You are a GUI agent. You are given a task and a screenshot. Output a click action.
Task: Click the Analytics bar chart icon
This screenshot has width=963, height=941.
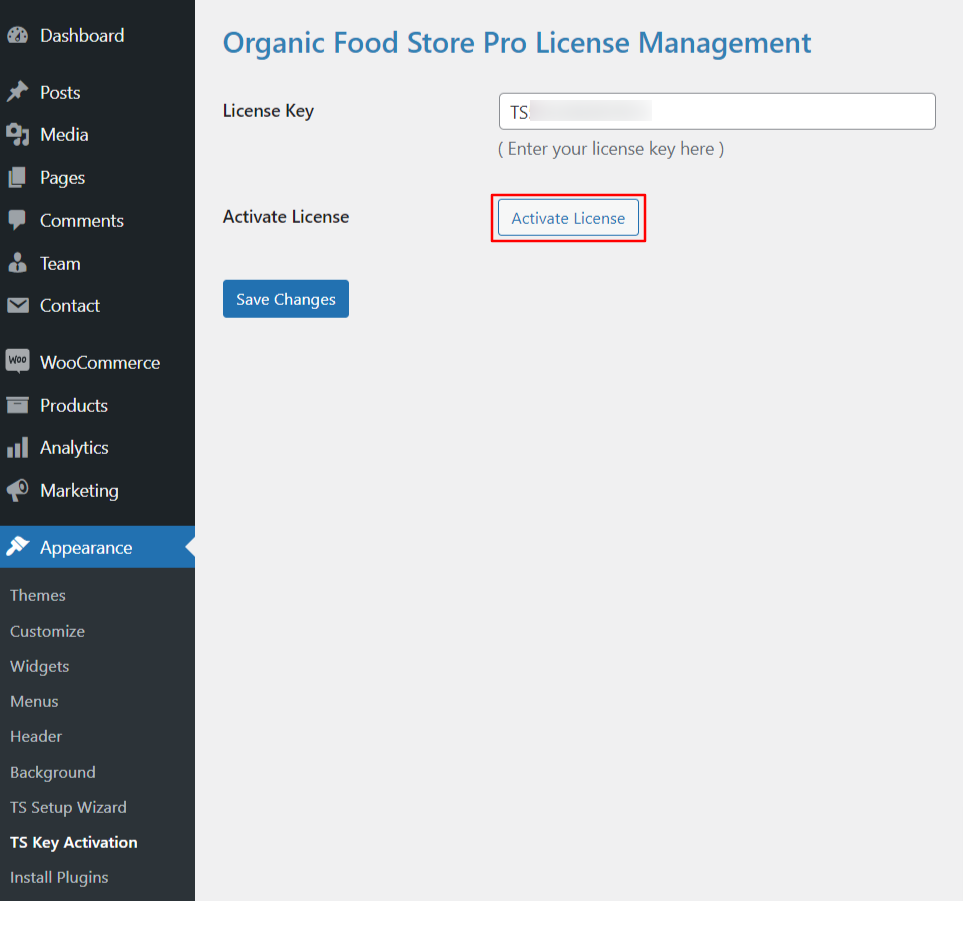pos(17,448)
